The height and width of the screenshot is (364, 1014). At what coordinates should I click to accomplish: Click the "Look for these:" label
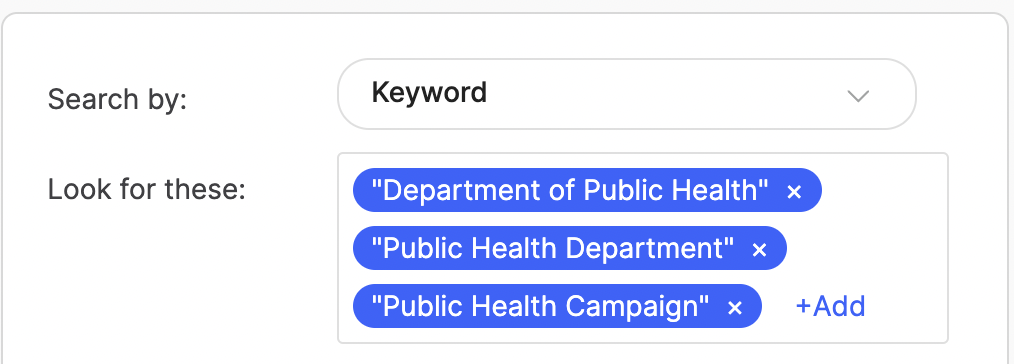(147, 189)
